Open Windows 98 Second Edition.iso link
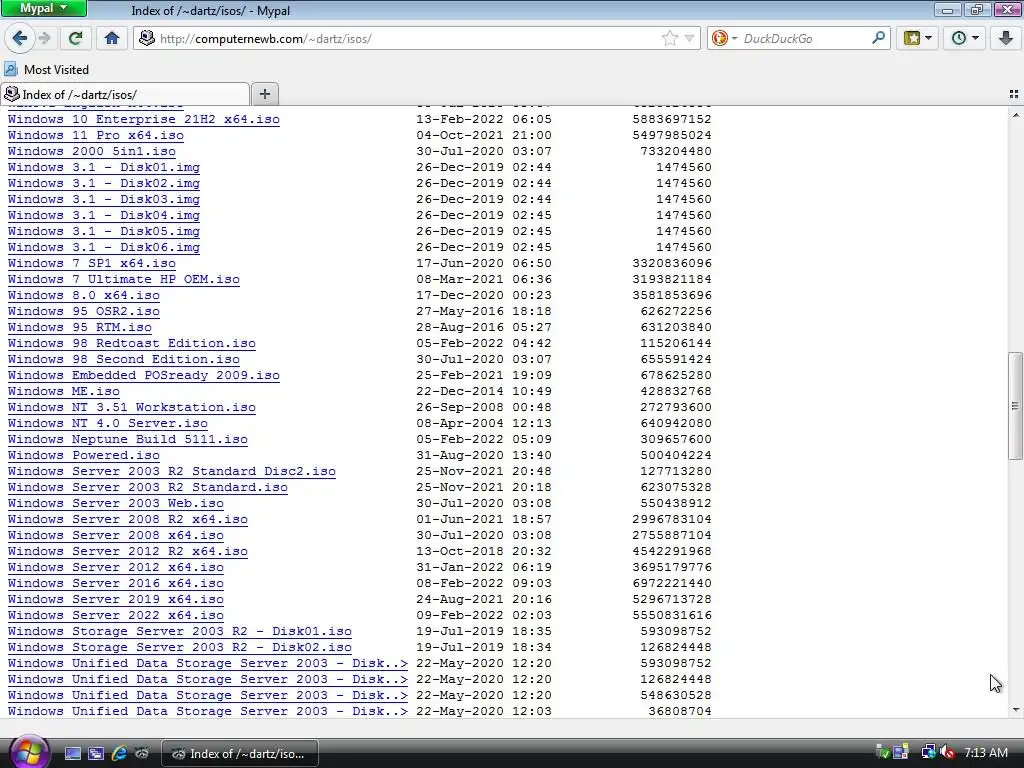The image size is (1024, 768). coord(123,359)
